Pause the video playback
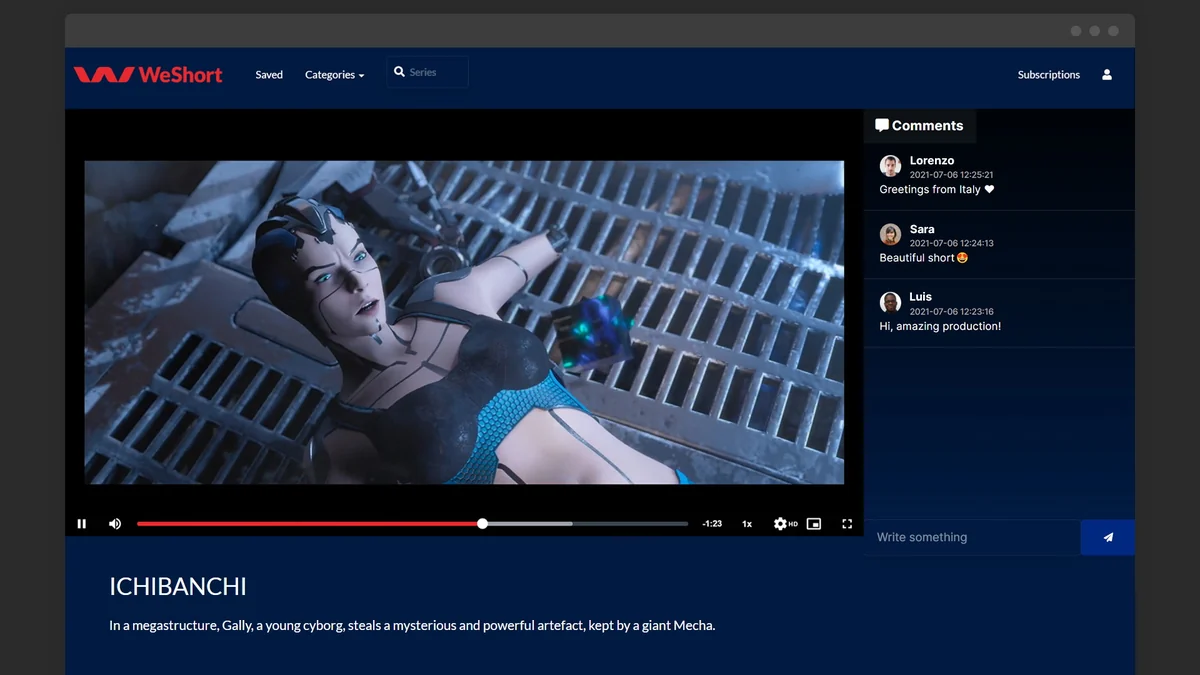The height and width of the screenshot is (675, 1200). (x=82, y=523)
